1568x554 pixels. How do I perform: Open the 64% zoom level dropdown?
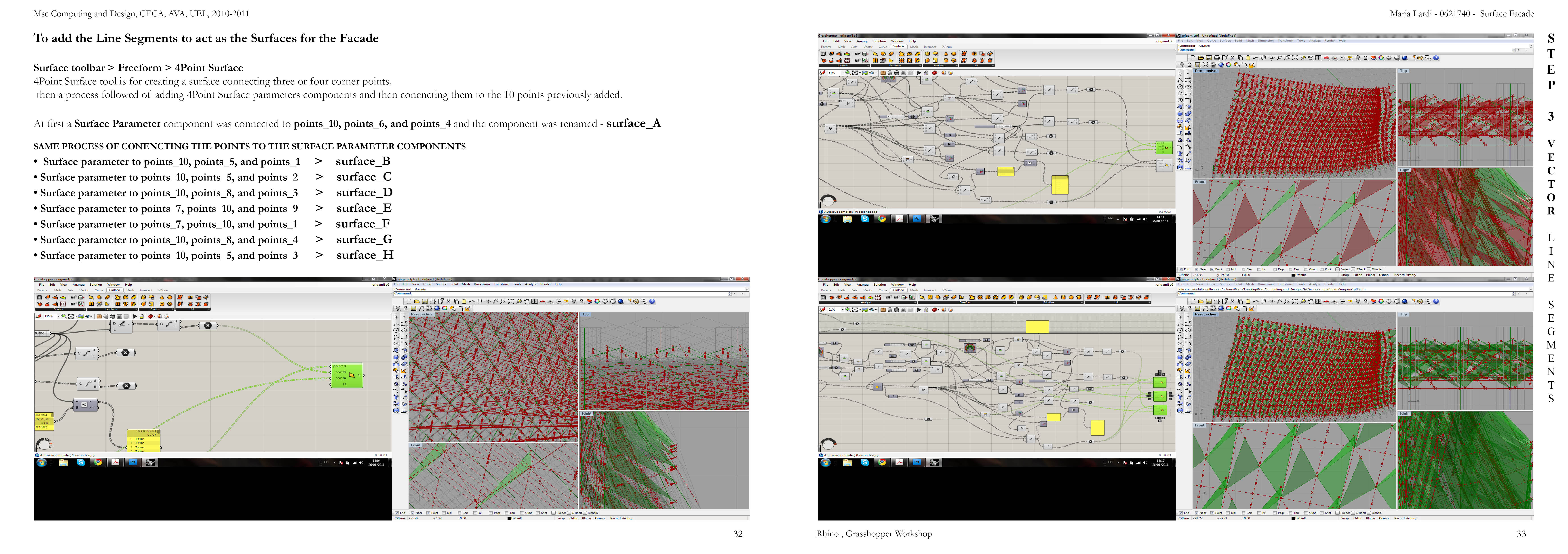pos(843,73)
